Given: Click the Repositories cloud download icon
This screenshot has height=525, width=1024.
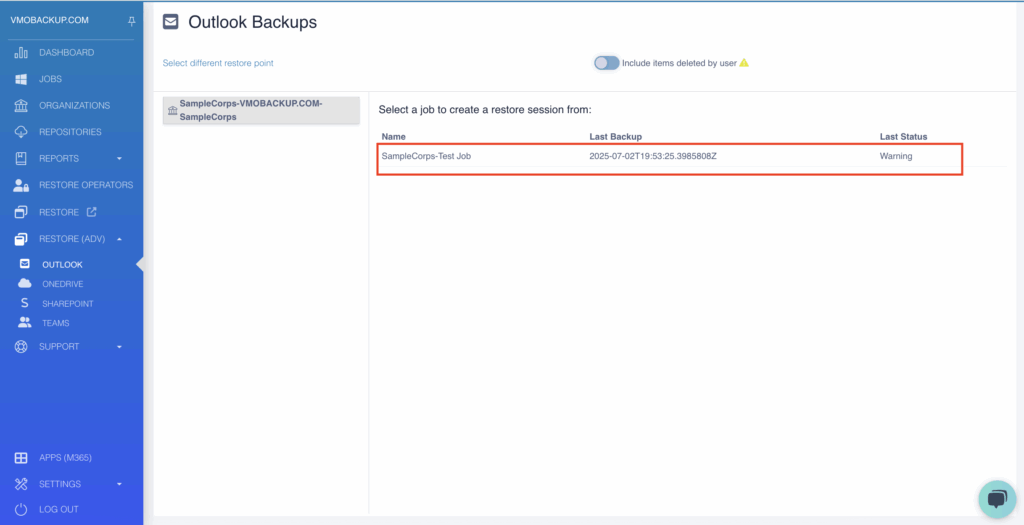Looking at the screenshot, I should click(x=21, y=132).
